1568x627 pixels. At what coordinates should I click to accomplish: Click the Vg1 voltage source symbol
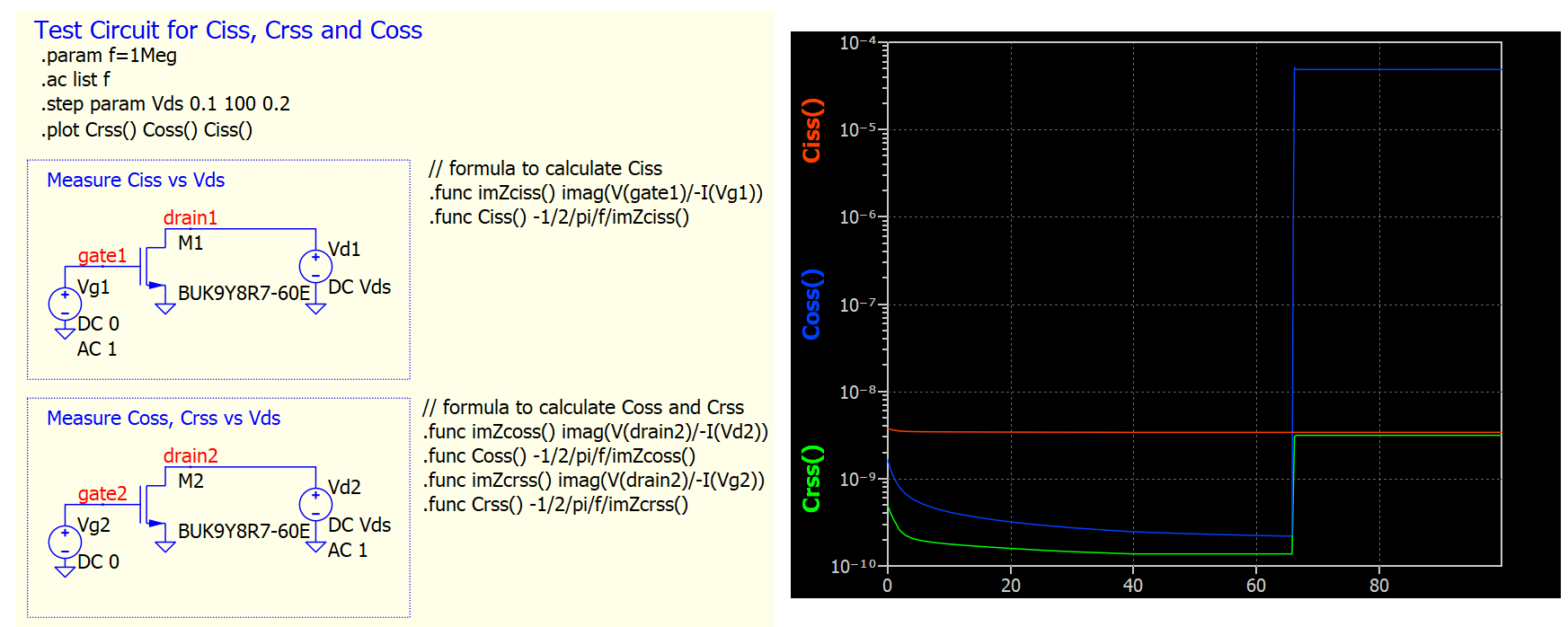(65, 304)
